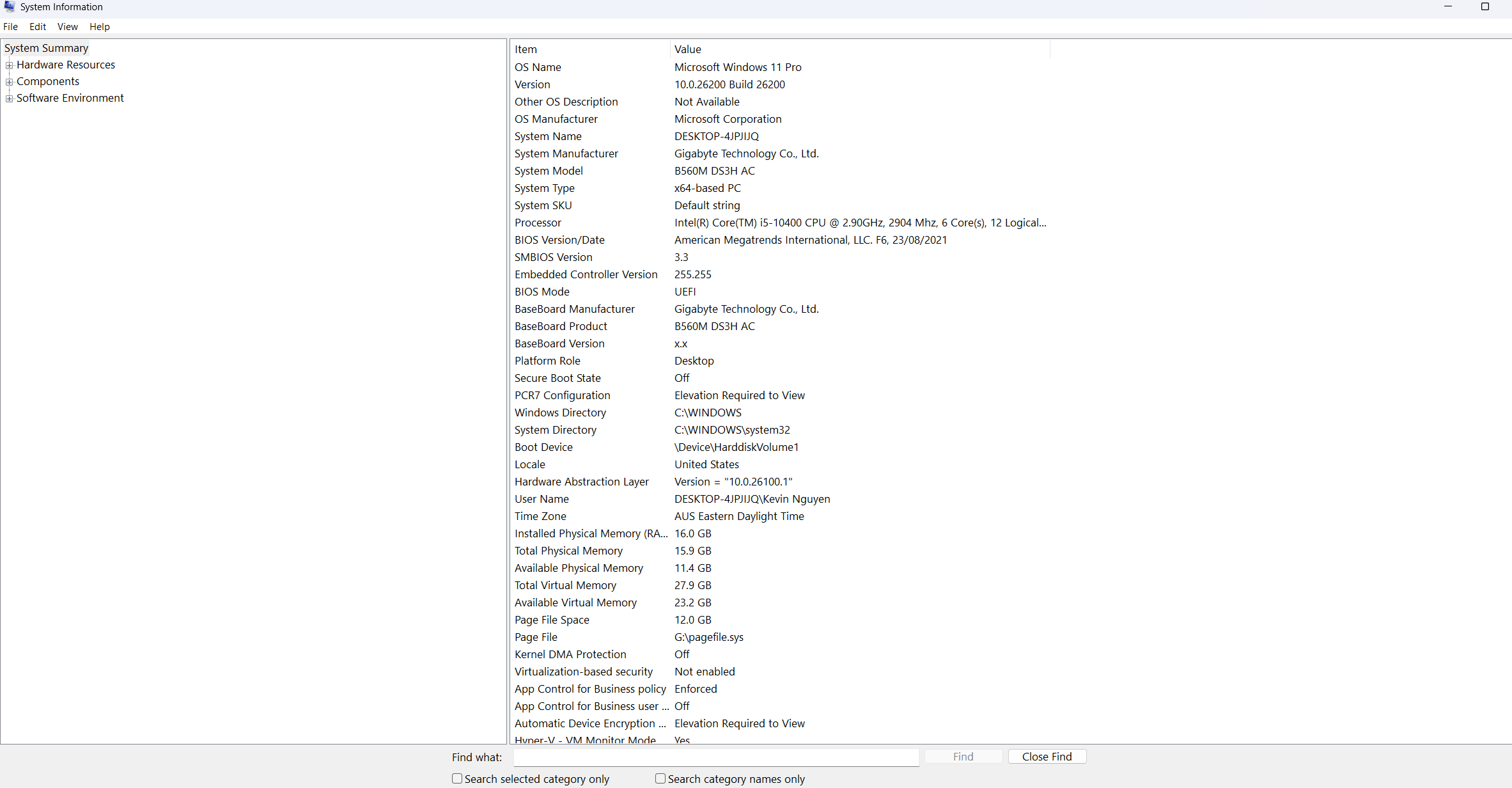Open the Edit menu
This screenshot has height=788, width=1512.
[38, 26]
